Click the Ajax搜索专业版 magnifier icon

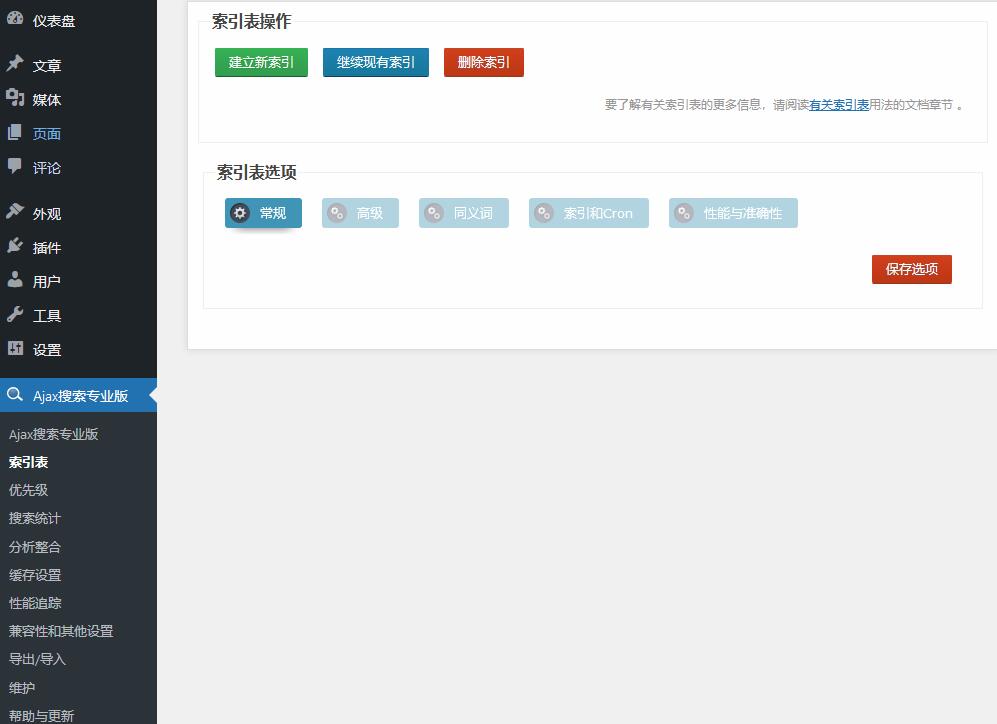15,395
